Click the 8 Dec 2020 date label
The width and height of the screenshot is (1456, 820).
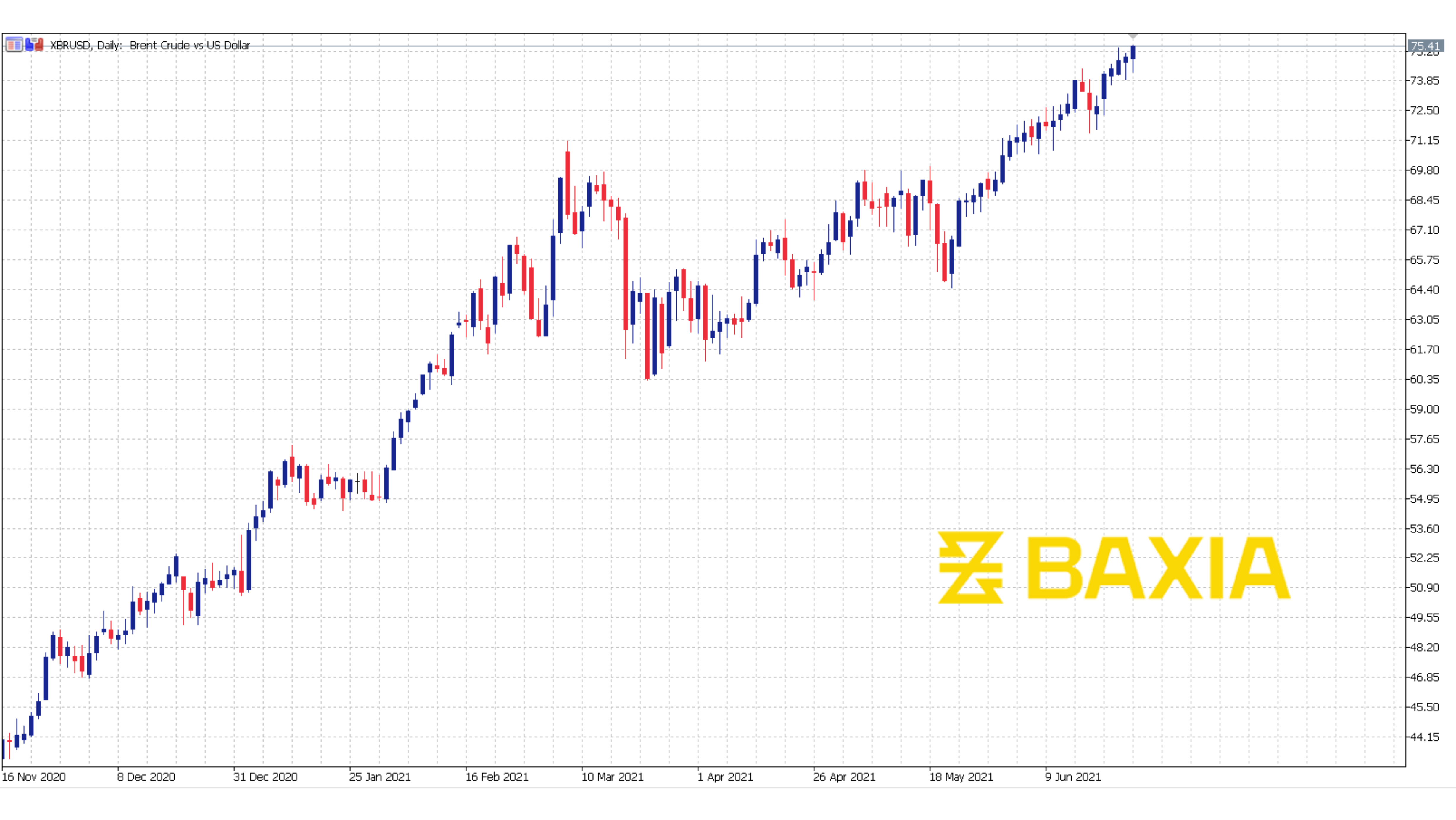click(146, 777)
